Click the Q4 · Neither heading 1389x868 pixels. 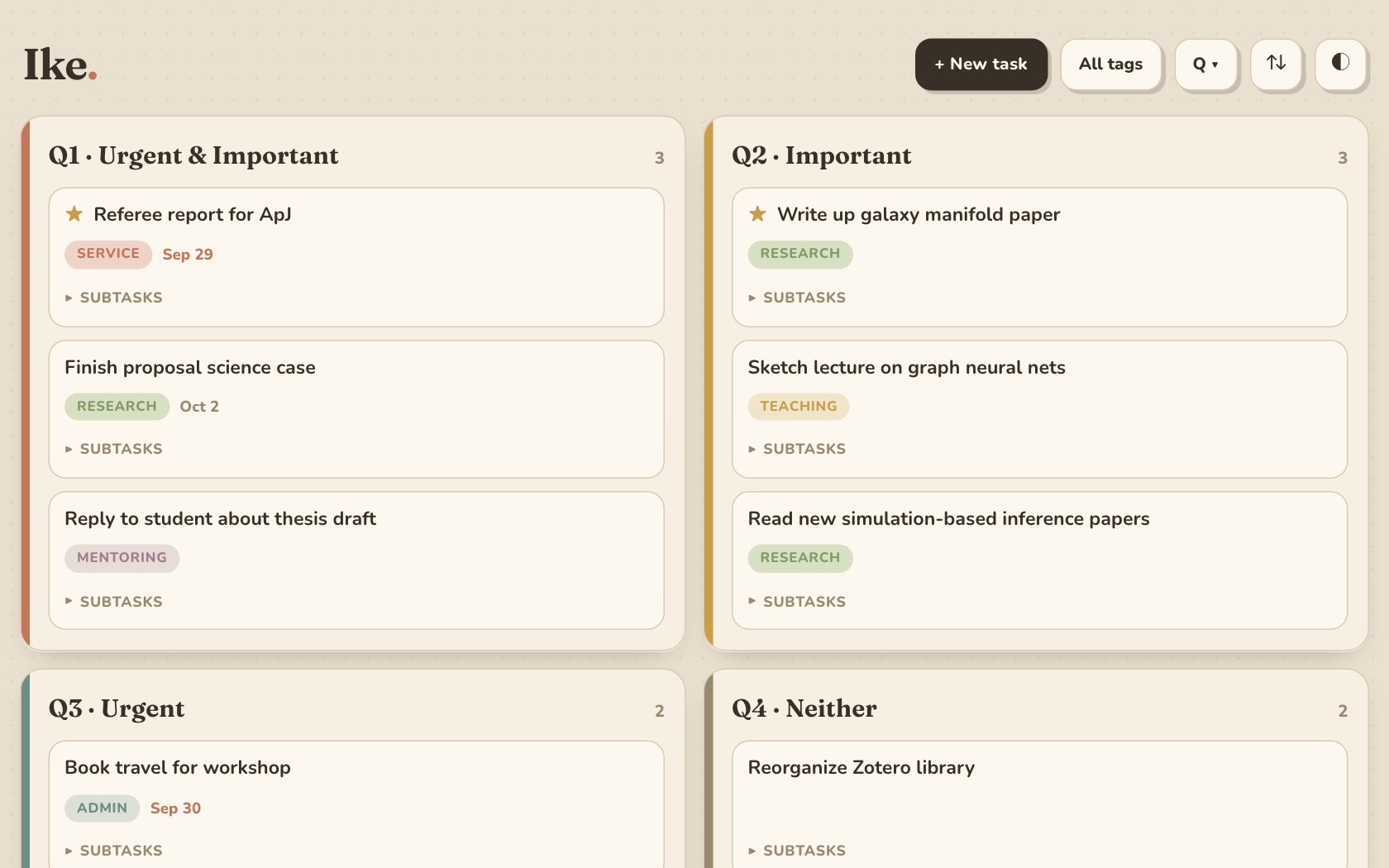click(804, 709)
